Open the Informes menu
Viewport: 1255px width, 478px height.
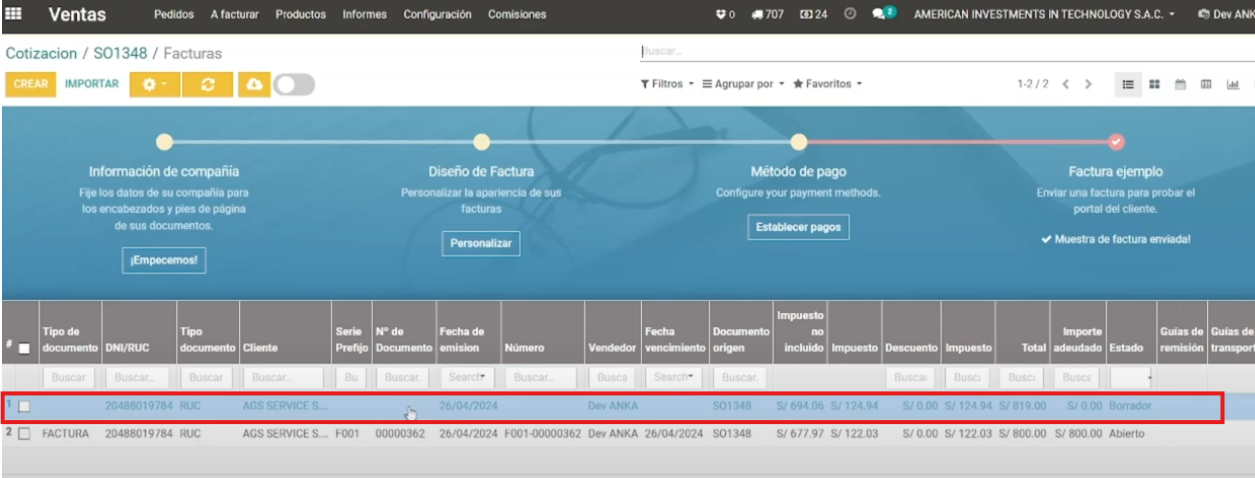pos(364,15)
